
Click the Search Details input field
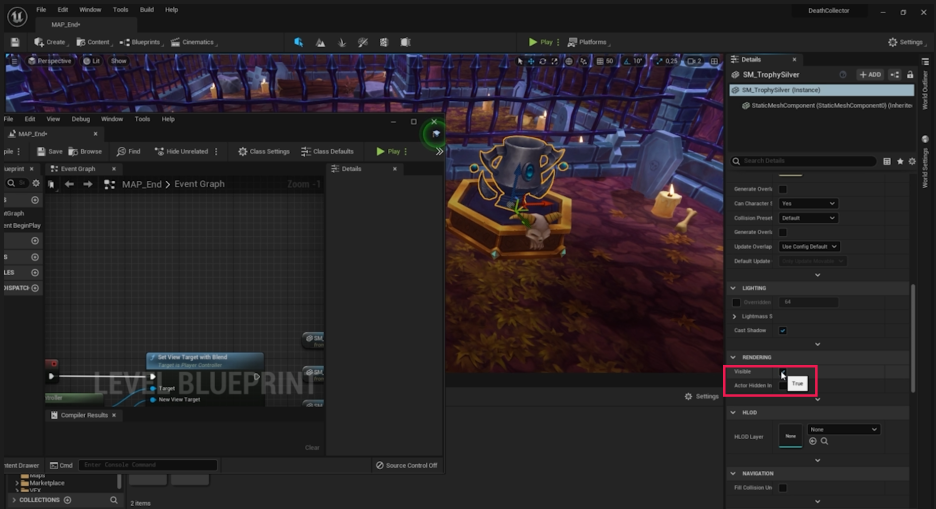pos(803,161)
